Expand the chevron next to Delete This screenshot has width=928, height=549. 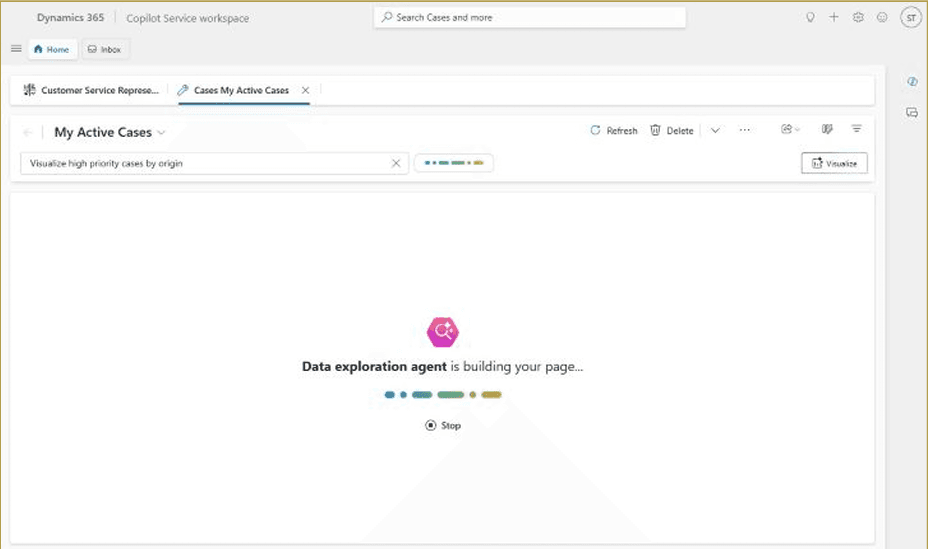click(x=715, y=130)
